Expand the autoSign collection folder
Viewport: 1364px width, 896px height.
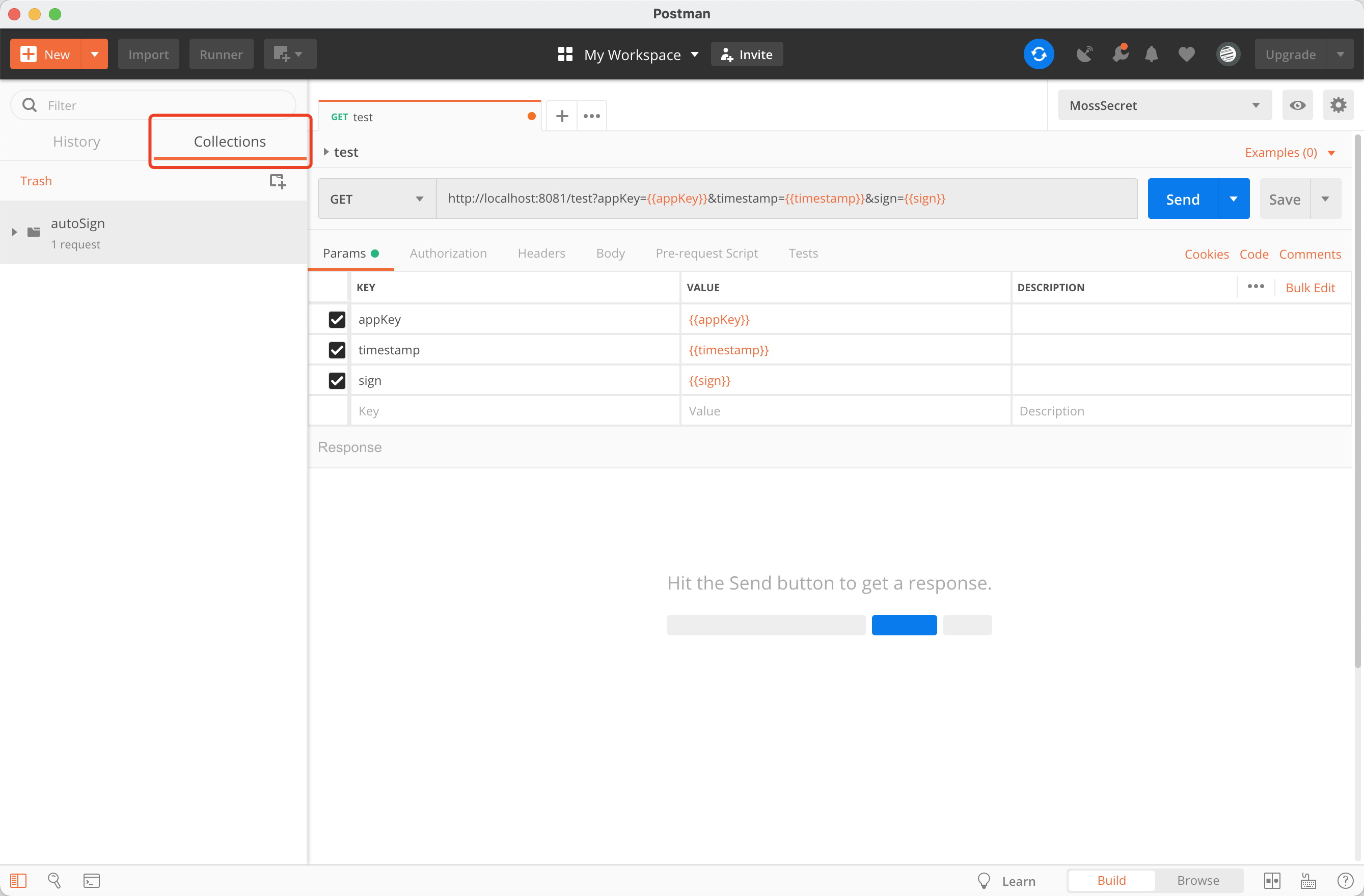click(x=14, y=232)
